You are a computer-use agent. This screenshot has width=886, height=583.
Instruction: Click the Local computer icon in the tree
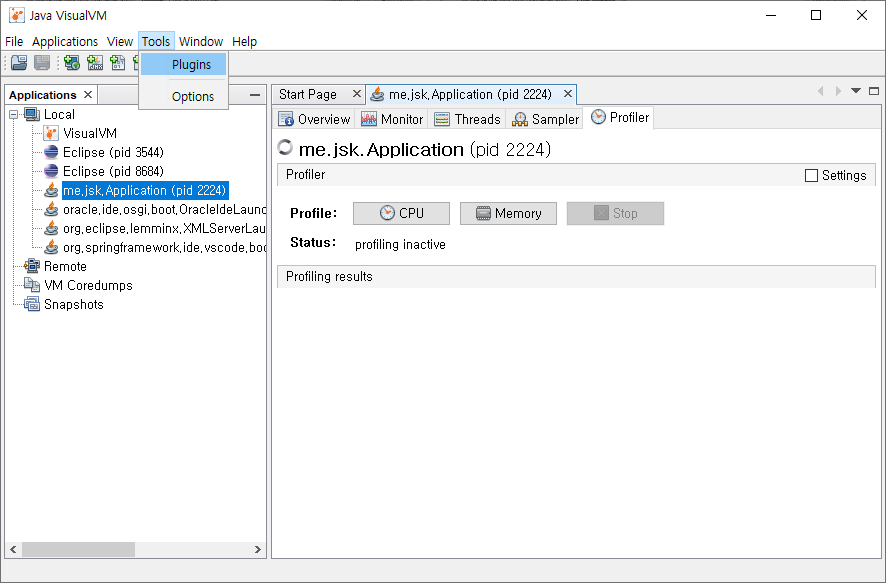click(x=32, y=115)
